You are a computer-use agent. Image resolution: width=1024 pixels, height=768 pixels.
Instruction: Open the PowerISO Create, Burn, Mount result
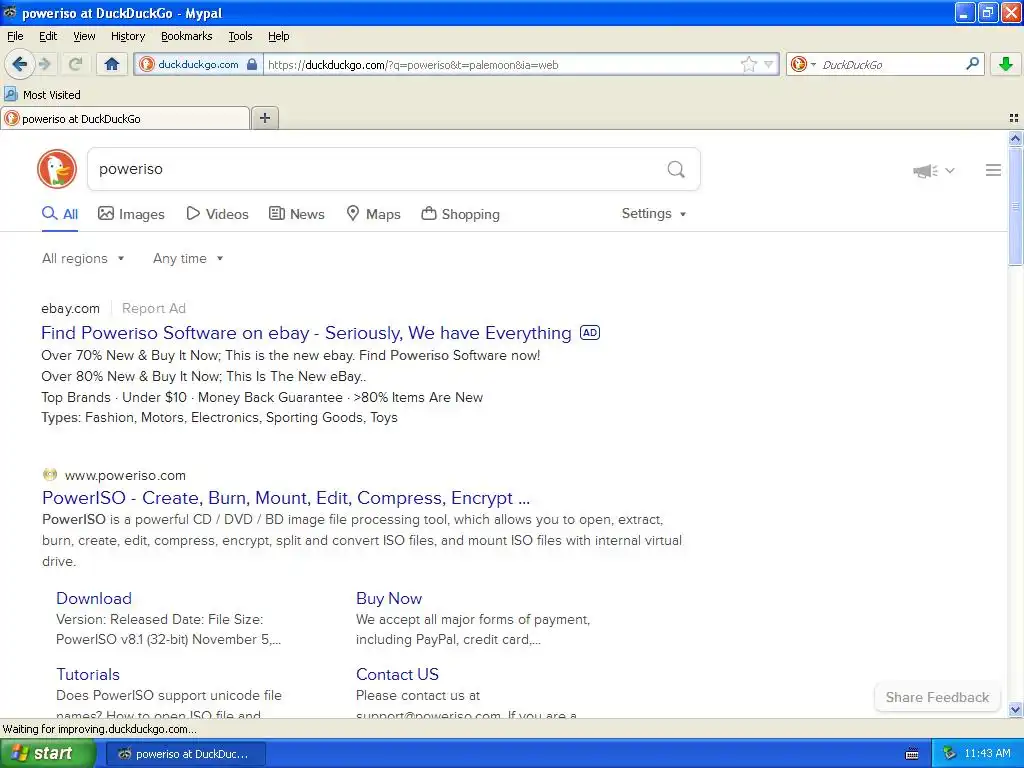tap(286, 498)
